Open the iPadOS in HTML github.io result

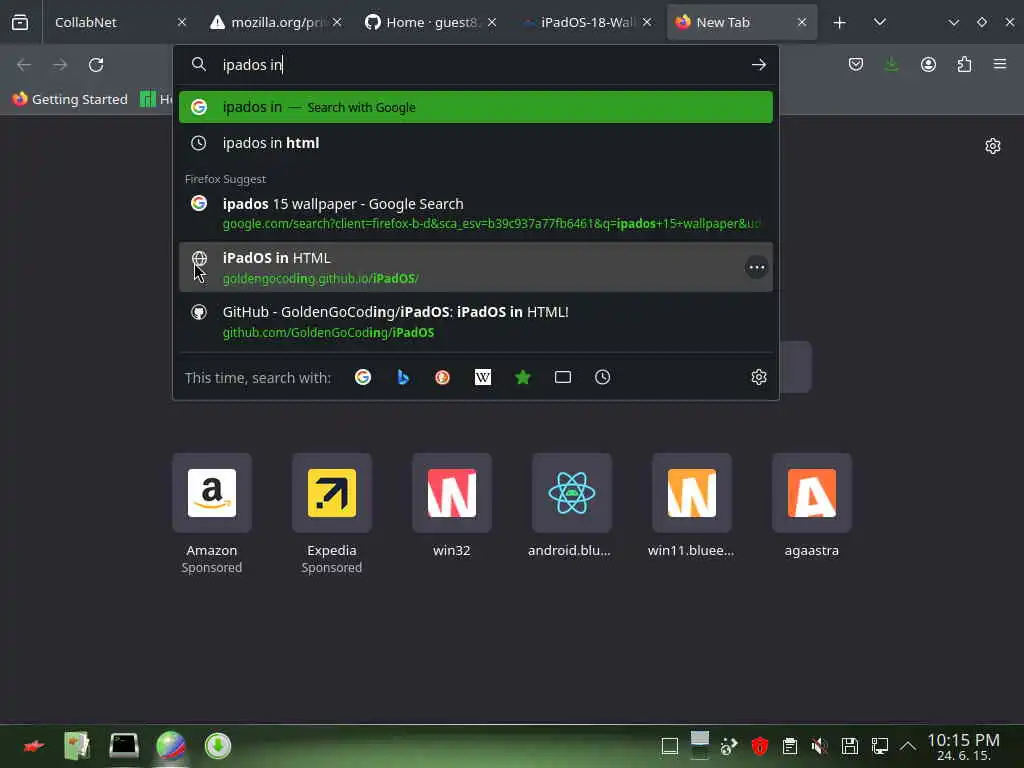[x=475, y=267]
